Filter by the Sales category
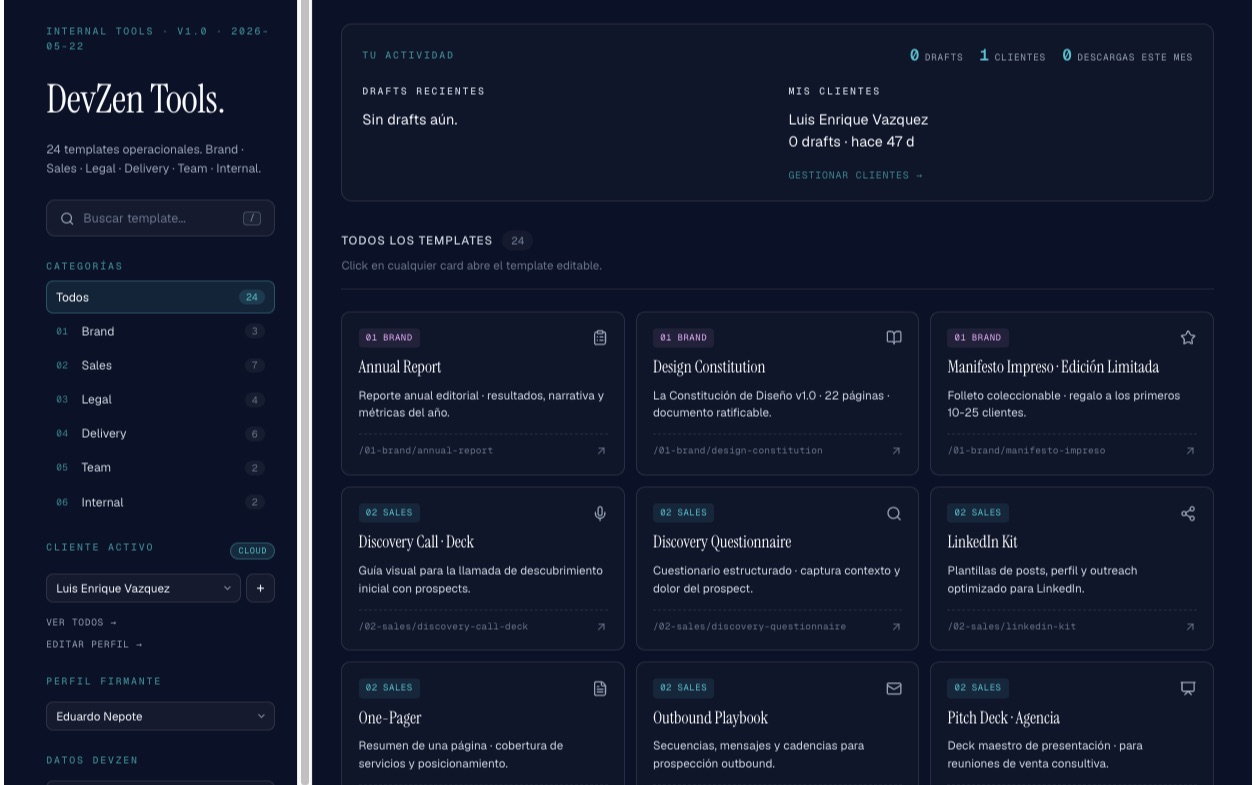Viewport: 1256px width, 785px height. coord(160,365)
